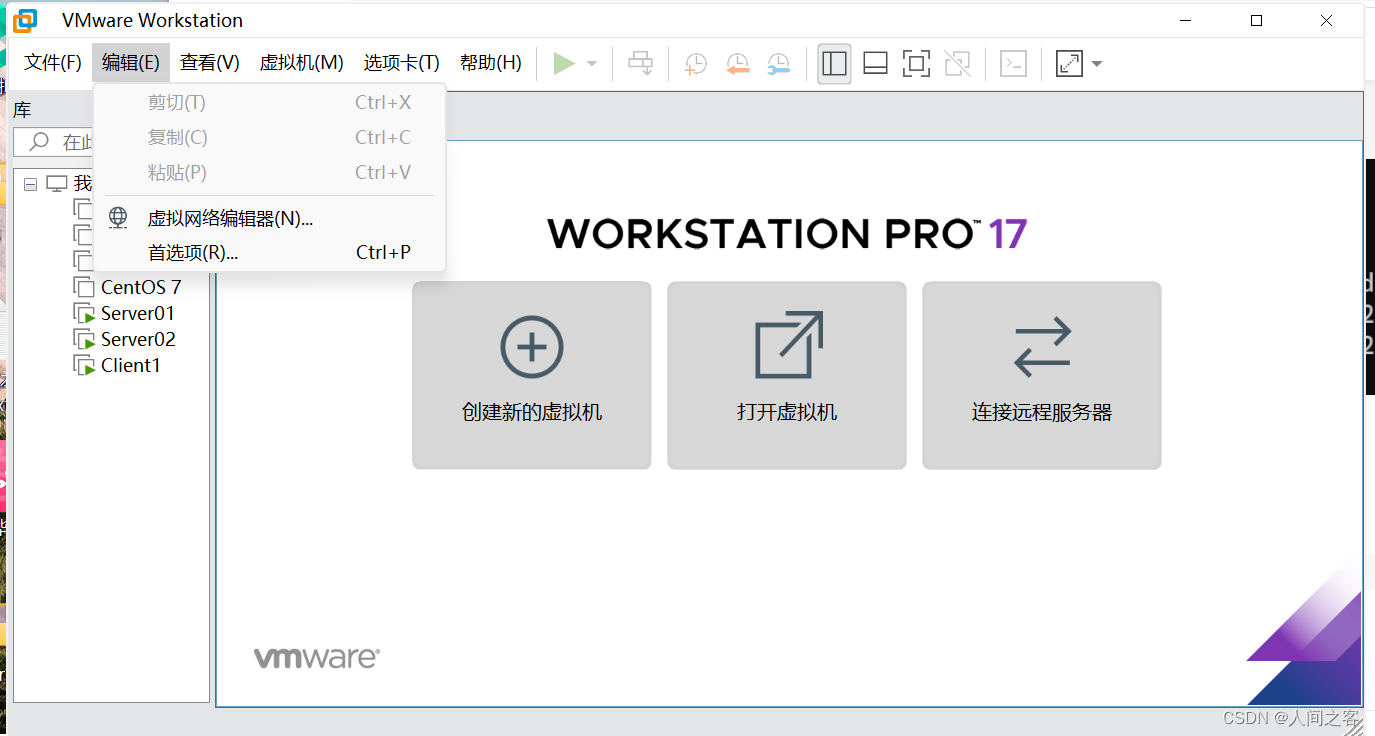The width and height of the screenshot is (1375, 736).
Task: Click the magnifier icon in library search
Action: (39, 142)
